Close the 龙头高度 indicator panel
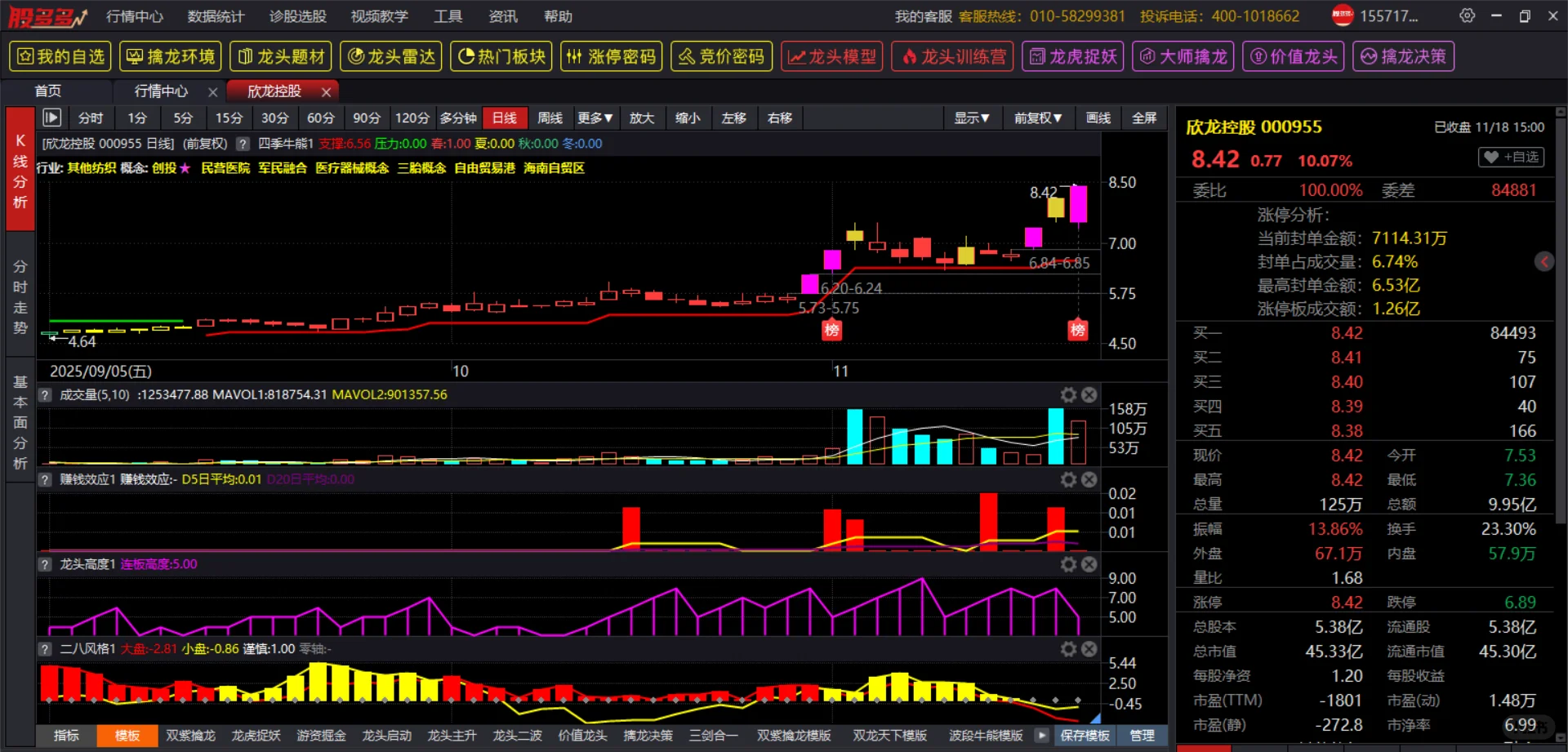Image resolution: width=1568 pixels, height=752 pixels. point(1089,564)
